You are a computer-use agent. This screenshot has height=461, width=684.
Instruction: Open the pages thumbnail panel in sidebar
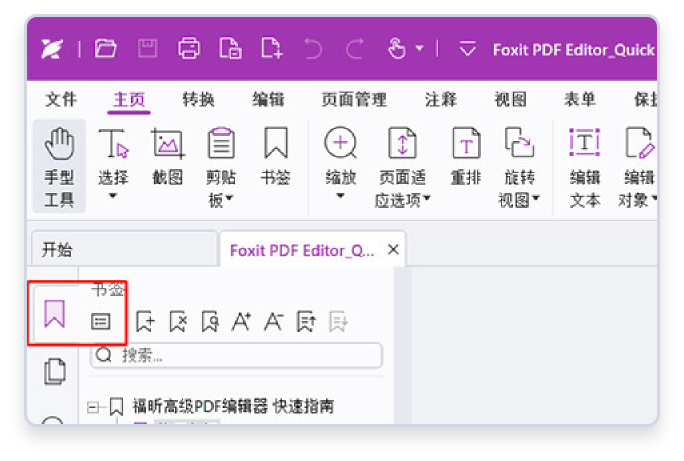click(55, 372)
